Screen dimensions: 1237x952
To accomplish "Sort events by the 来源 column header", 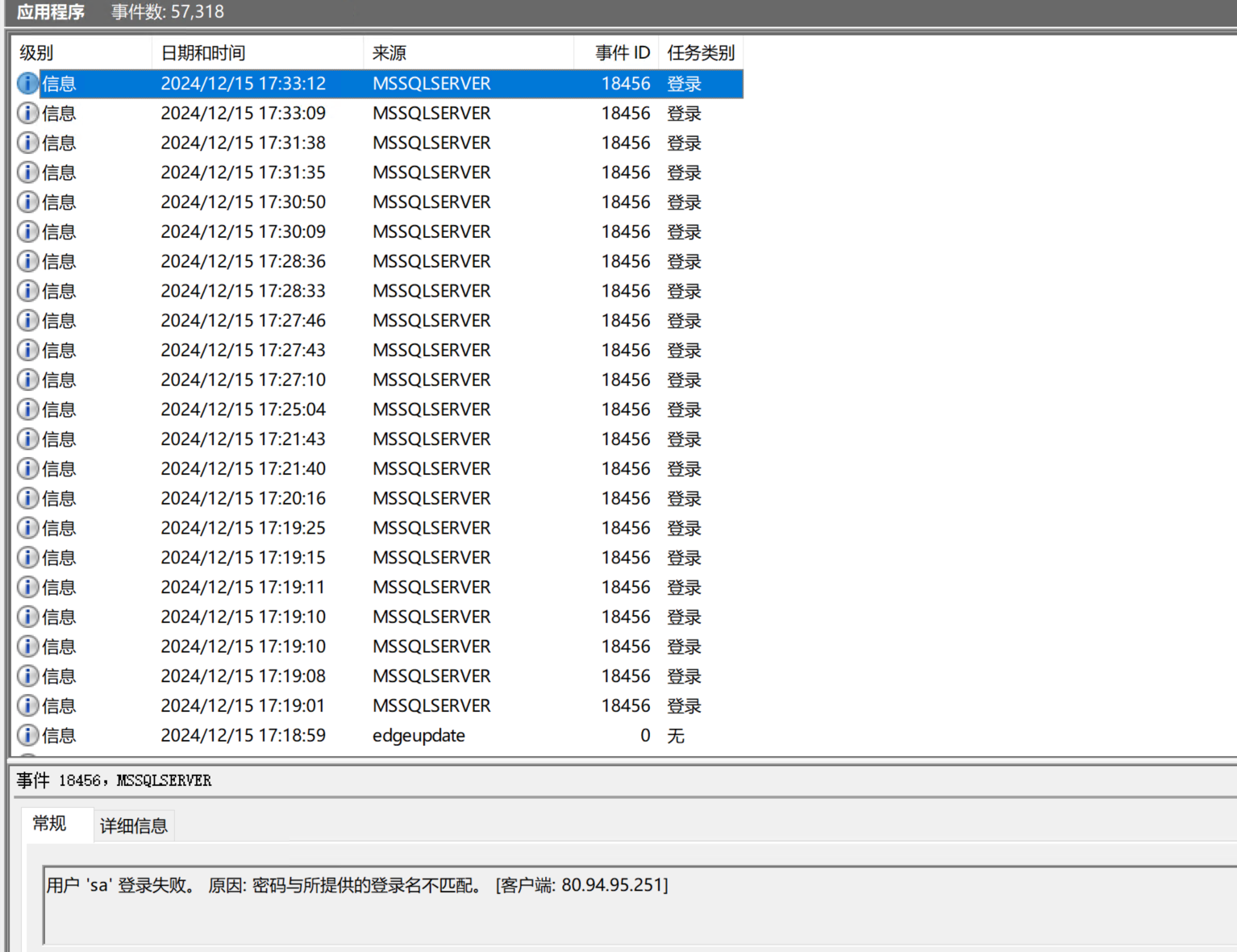I will point(469,53).
